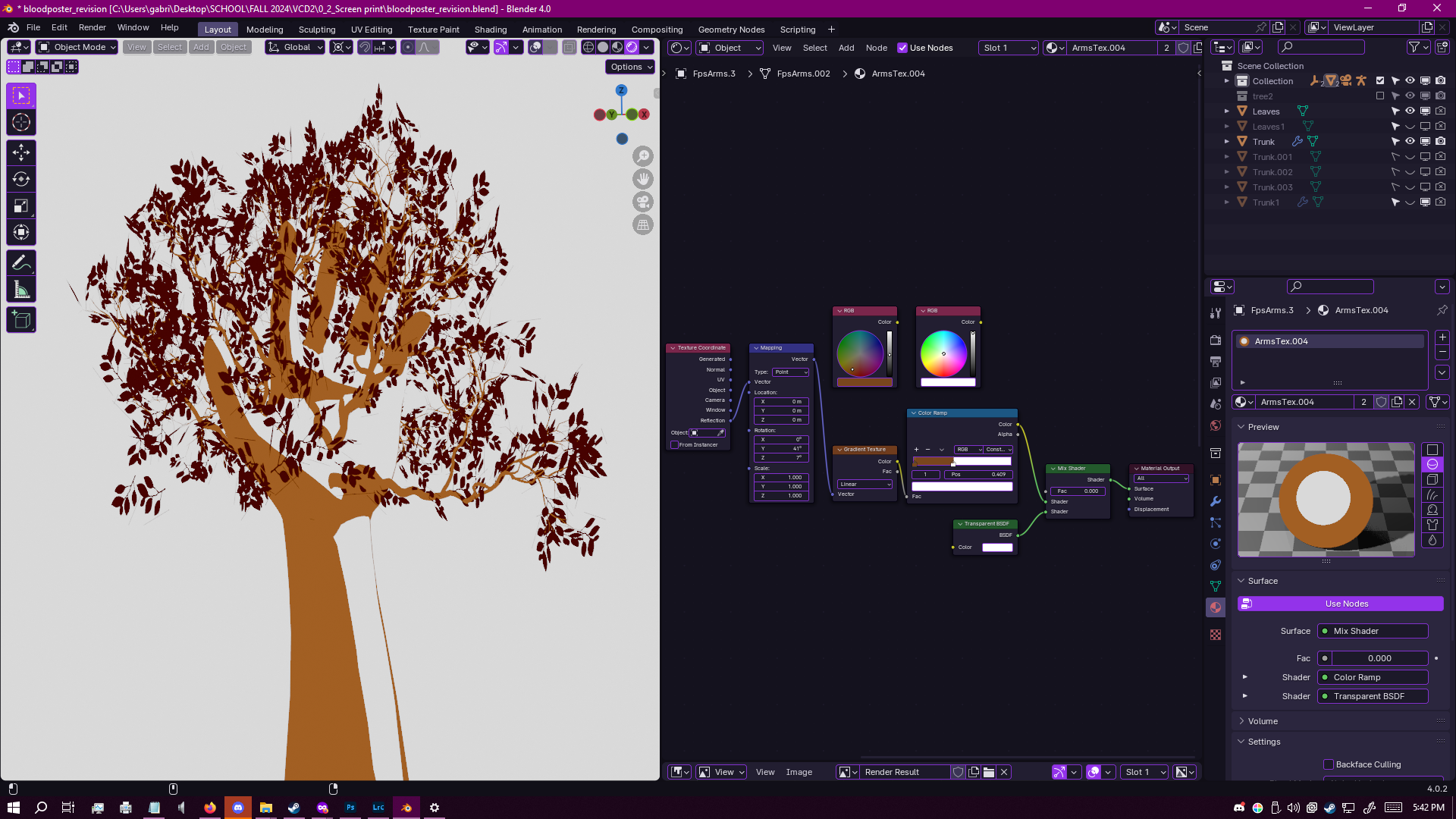Hide the Leaves object with its eye icon

point(1410,111)
